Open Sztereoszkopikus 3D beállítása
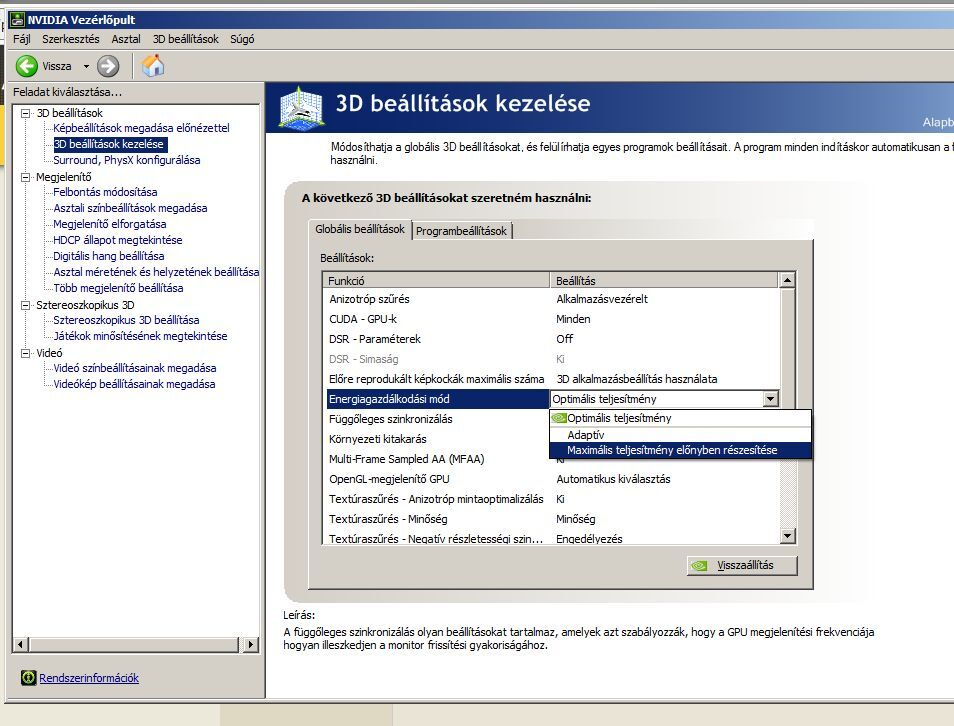The image size is (954, 726). pyautogui.click(x=126, y=320)
